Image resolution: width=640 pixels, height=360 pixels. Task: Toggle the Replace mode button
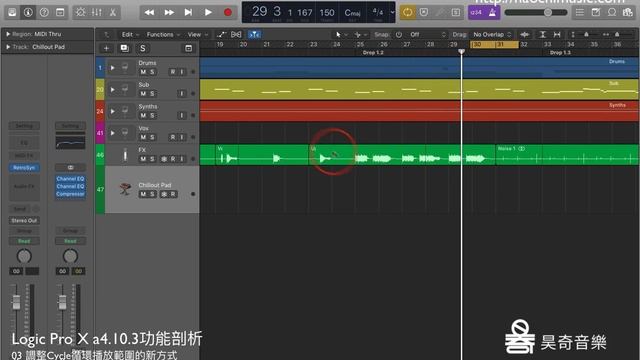[424, 12]
